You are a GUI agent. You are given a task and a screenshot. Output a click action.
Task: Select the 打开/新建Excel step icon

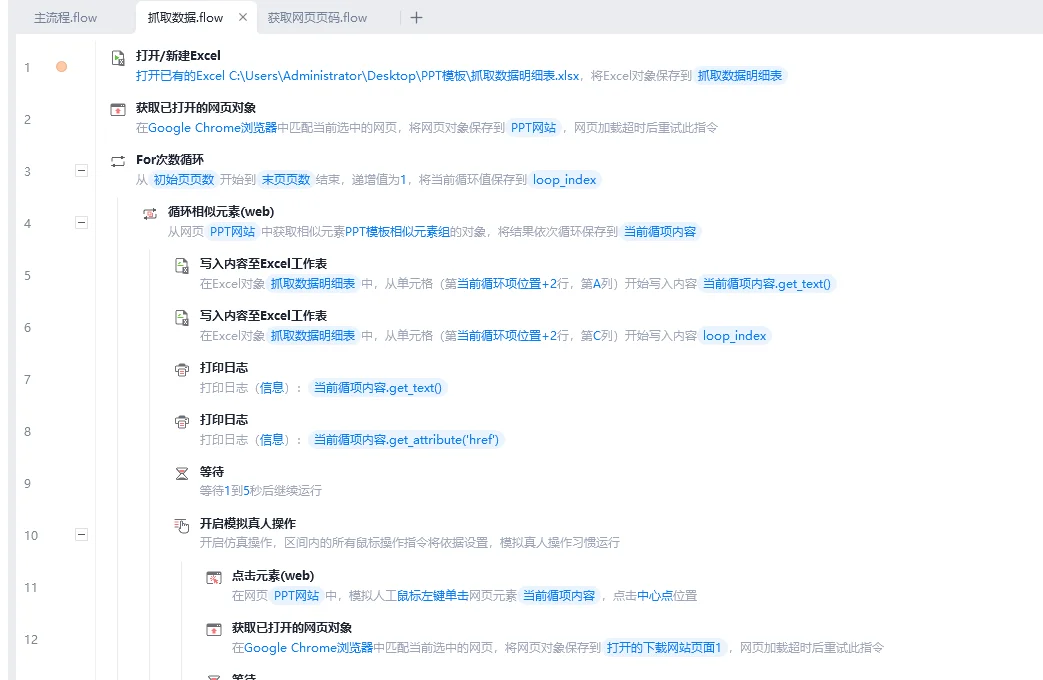coord(117,55)
